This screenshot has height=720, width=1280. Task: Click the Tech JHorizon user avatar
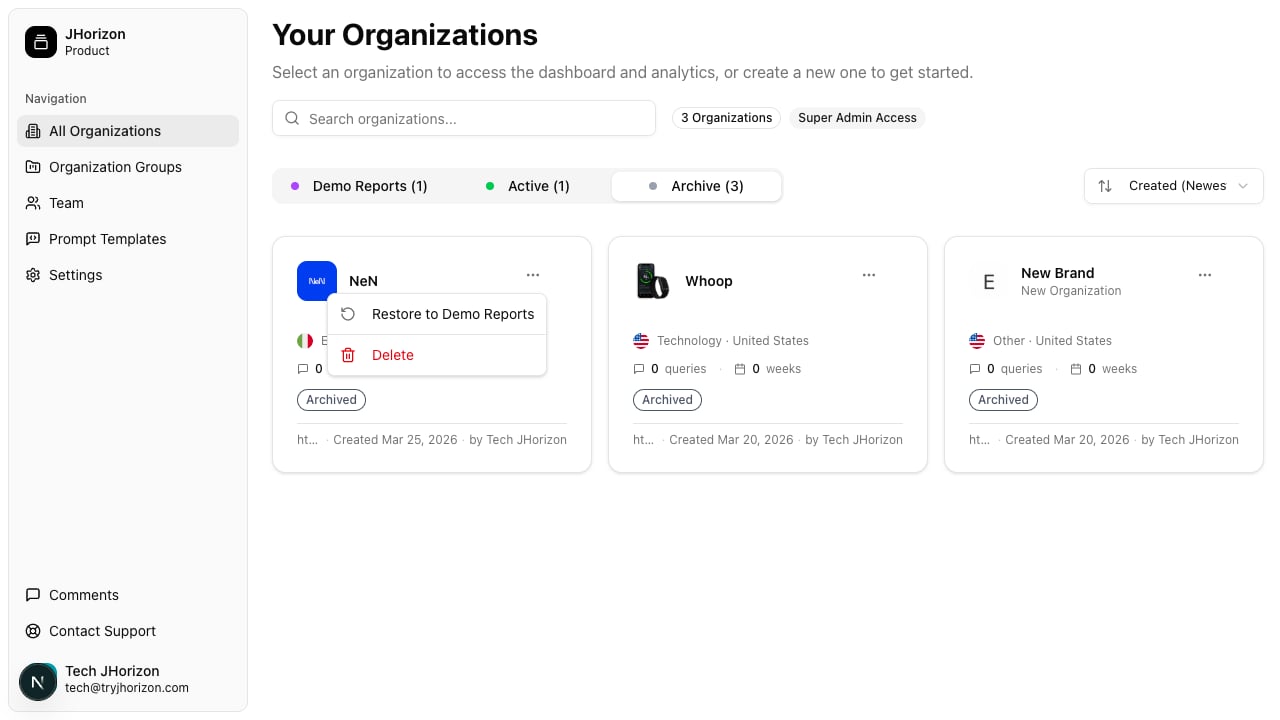[38, 681]
